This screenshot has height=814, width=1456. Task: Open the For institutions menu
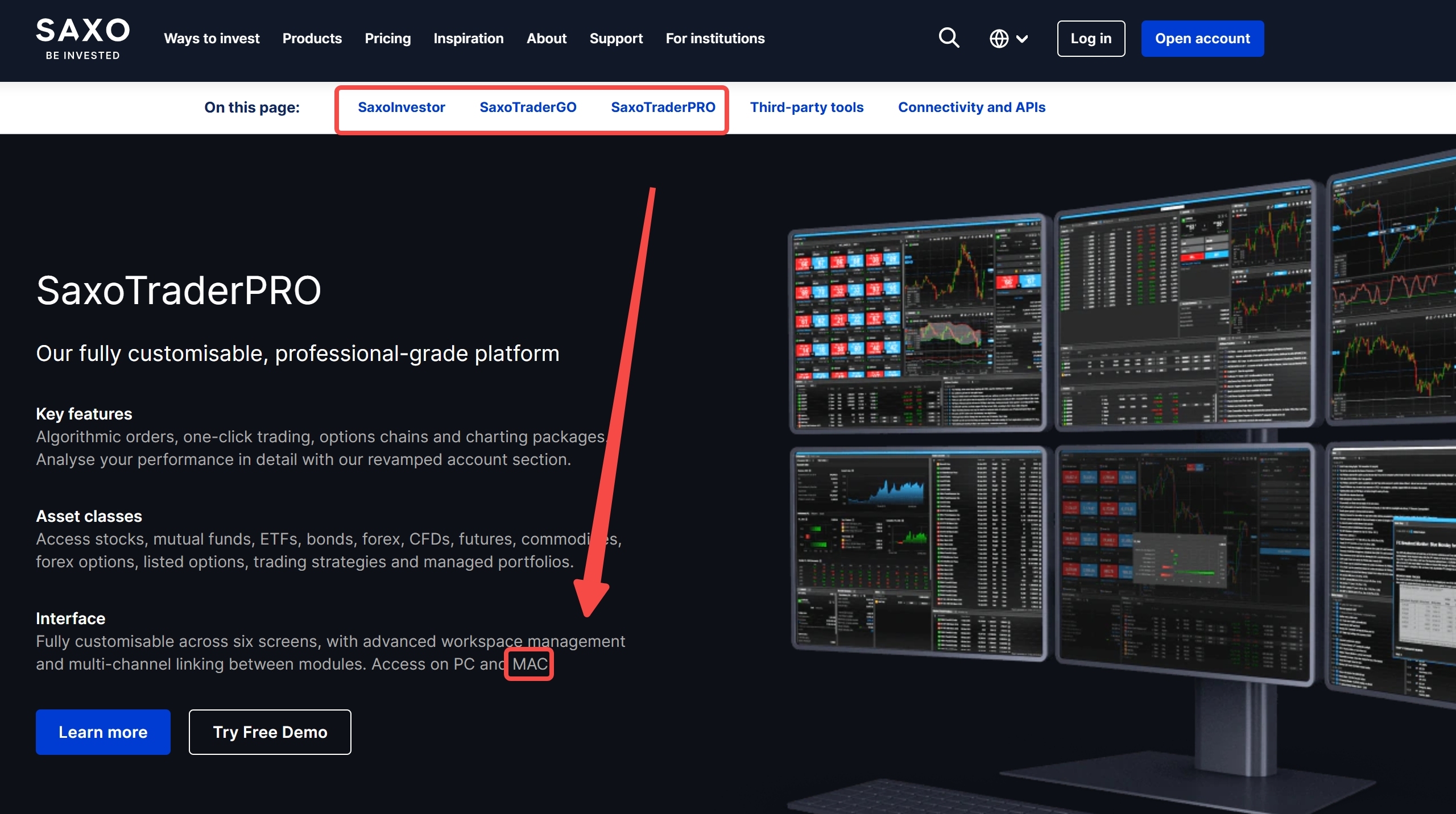pos(715,39)
